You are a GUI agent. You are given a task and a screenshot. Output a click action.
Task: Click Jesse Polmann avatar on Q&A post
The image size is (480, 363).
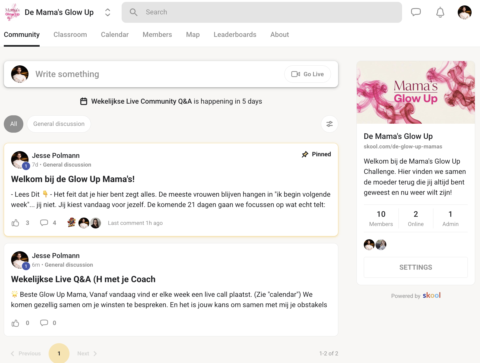tap(20, 259)
